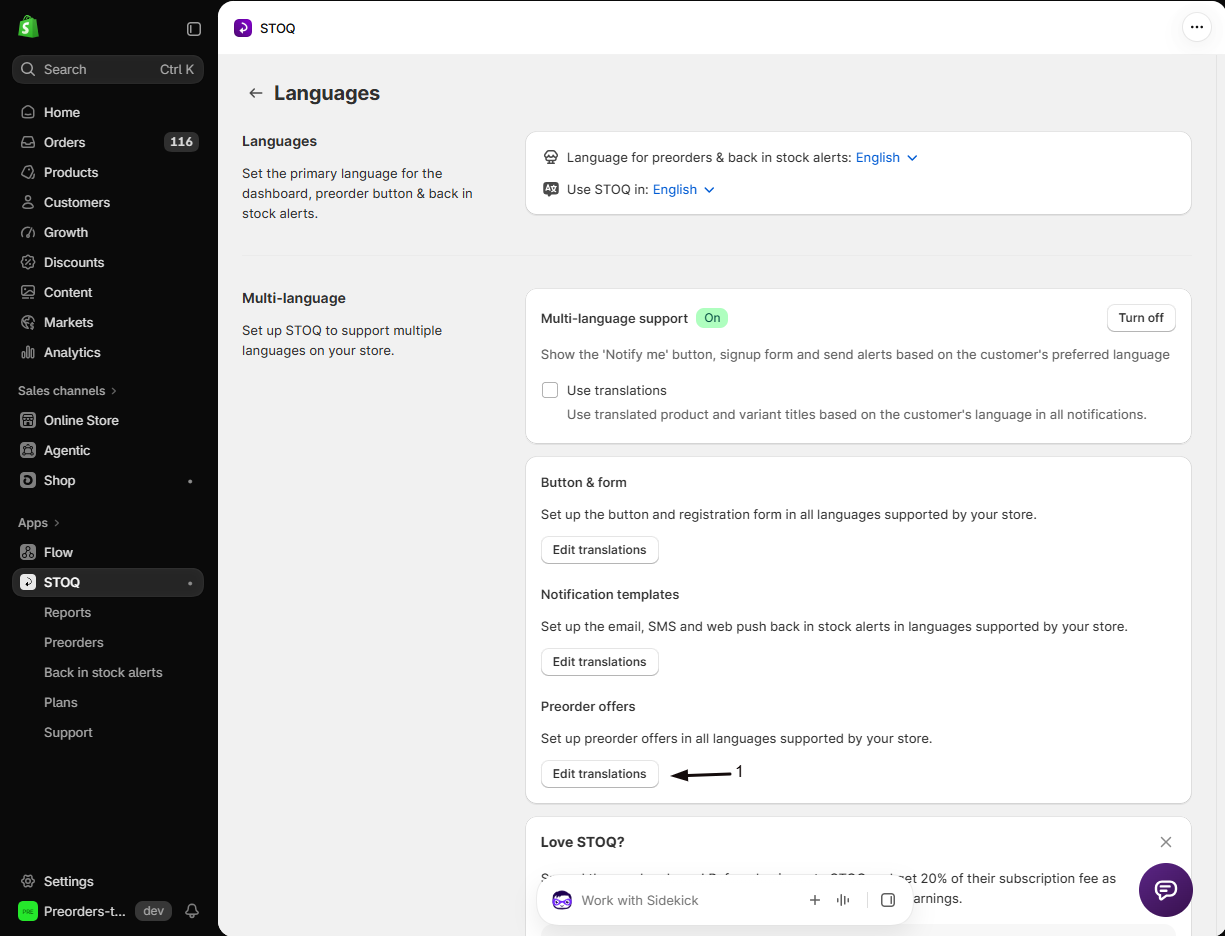Click the Search field in sidebar

tap(108, 69)
